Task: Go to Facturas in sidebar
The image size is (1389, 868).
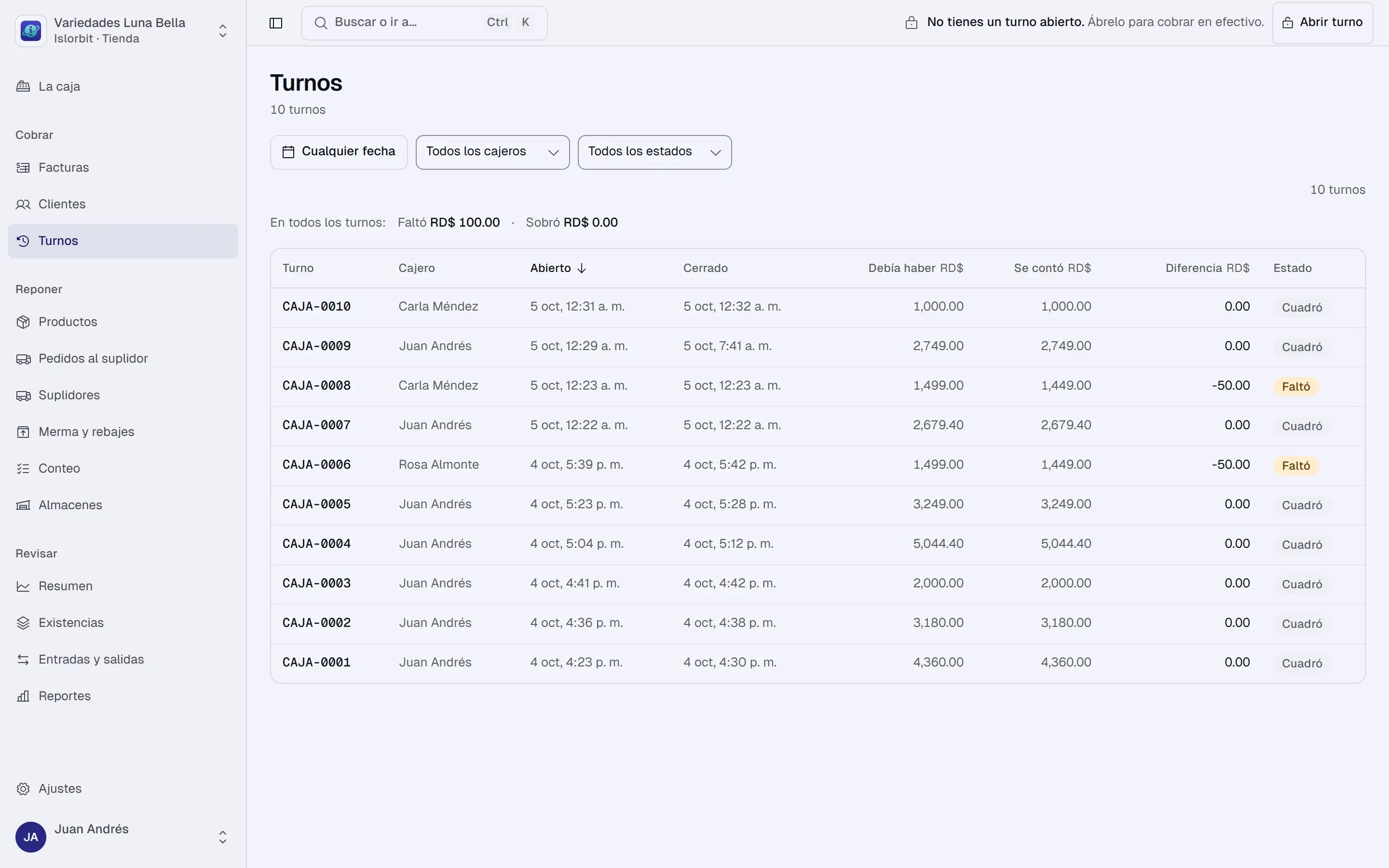Action: [123, 168]
